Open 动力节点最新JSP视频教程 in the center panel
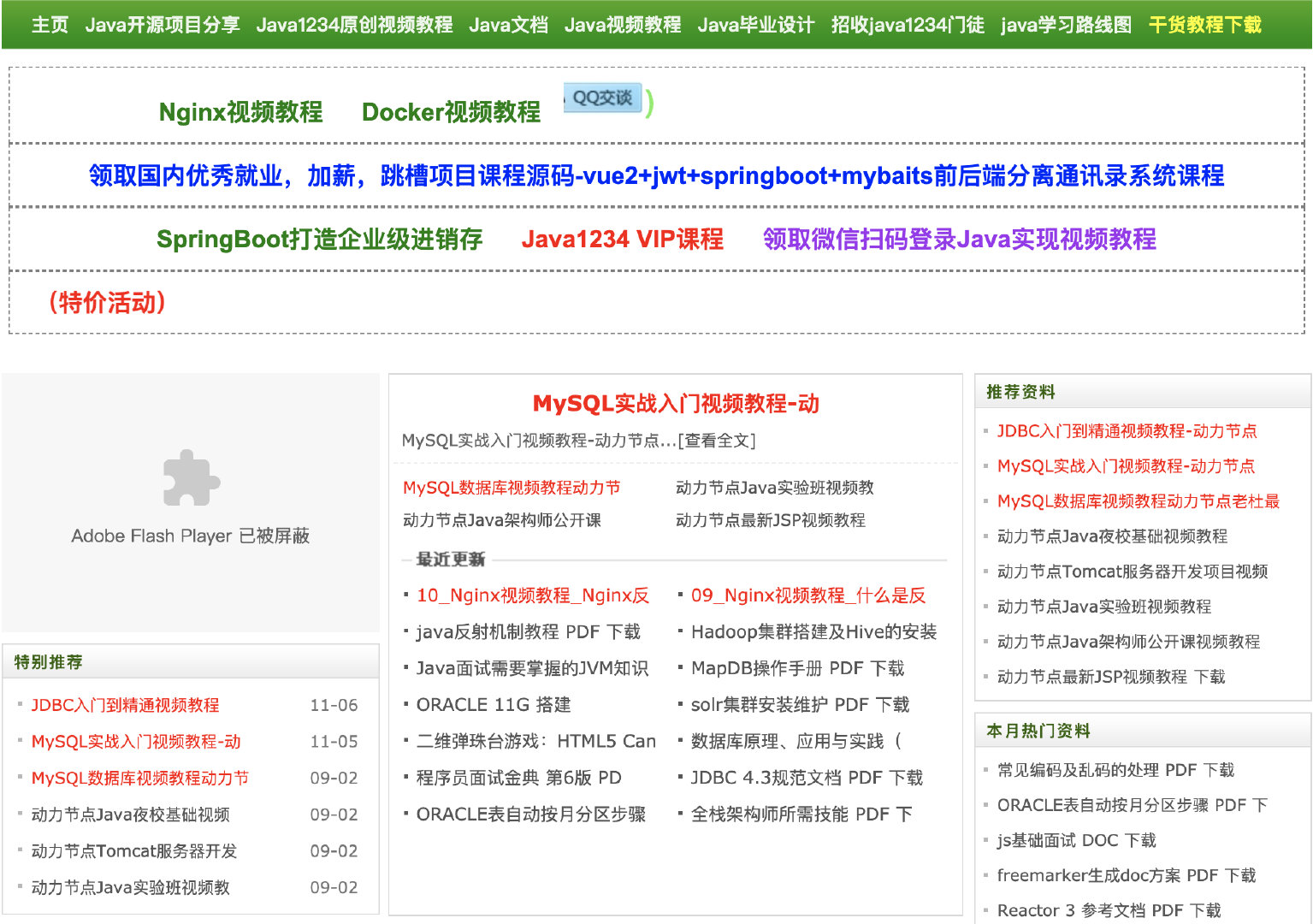The height and width of the screenshot is (924, 1313). [771, 520]
